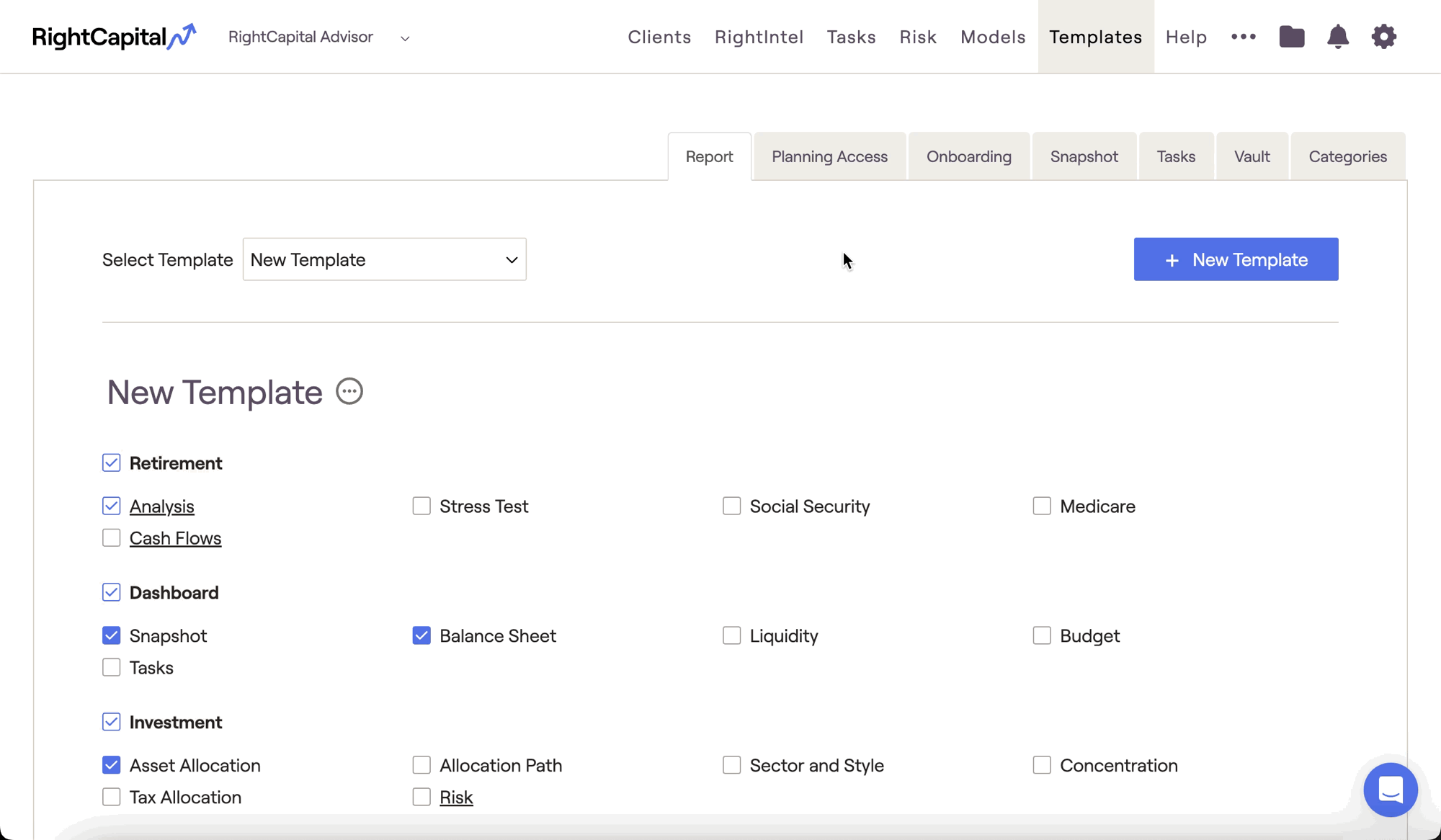
Task: Click the Select Template label
Action: [167, 260]
